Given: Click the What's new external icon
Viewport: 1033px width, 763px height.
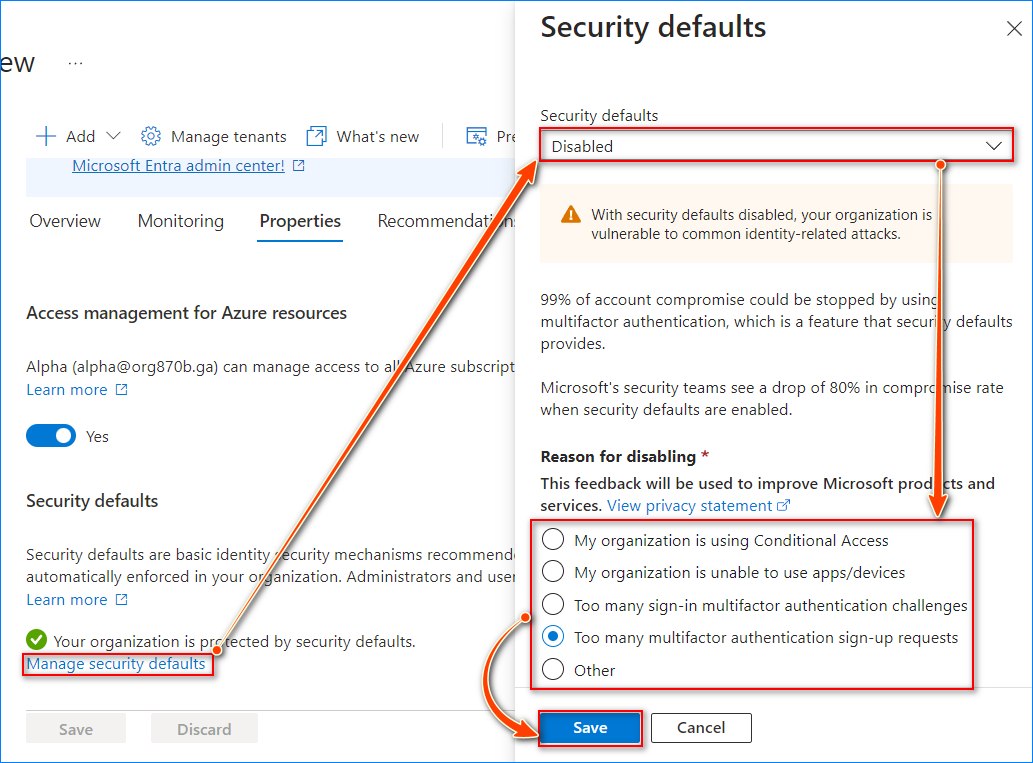Looking at the screenshot, I should click(x=316, y=136).
